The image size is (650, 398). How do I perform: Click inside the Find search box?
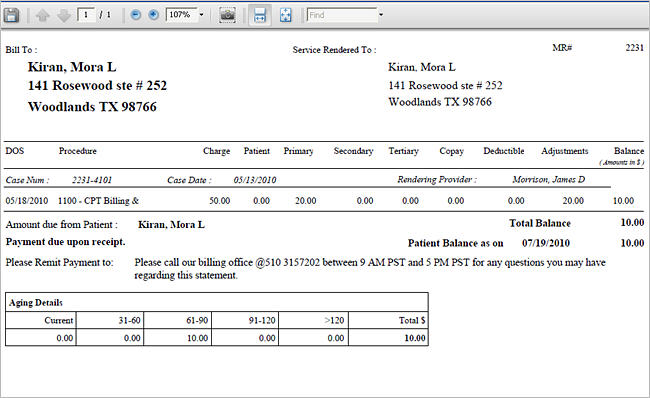(x=342, y=15)
